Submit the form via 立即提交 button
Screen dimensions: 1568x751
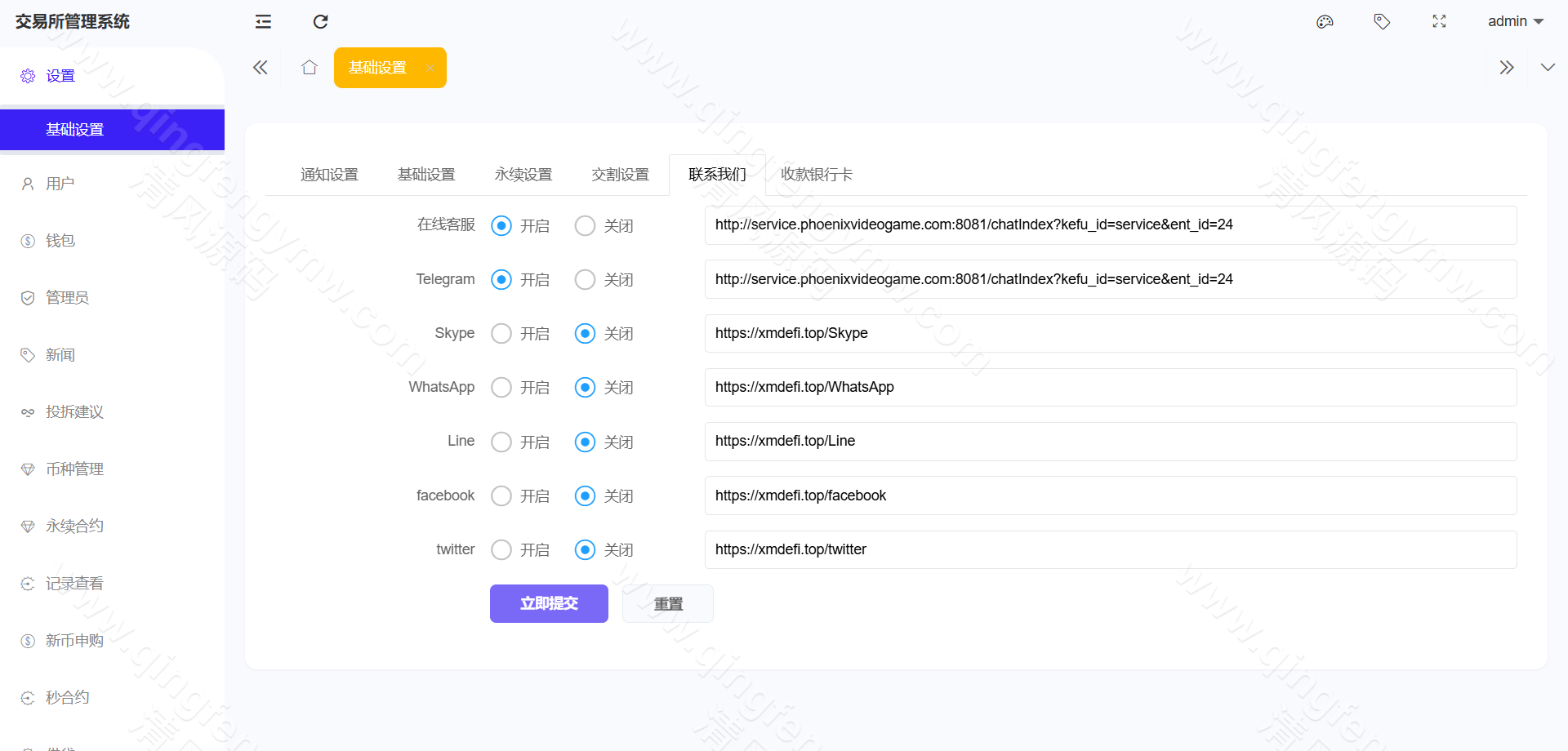[549, 603]
